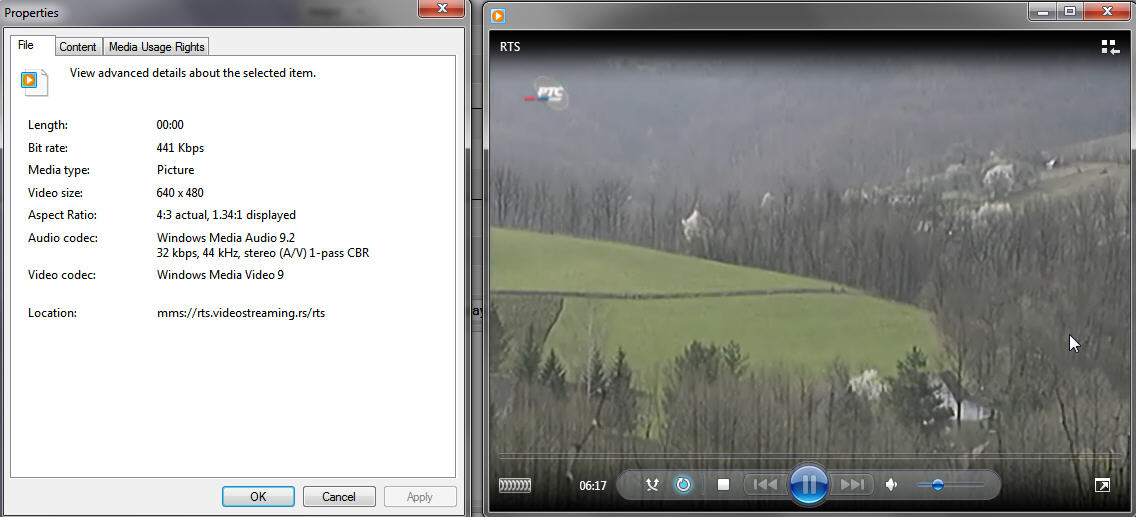
Task: Click the buffering indicator icon
Action: 515,486
